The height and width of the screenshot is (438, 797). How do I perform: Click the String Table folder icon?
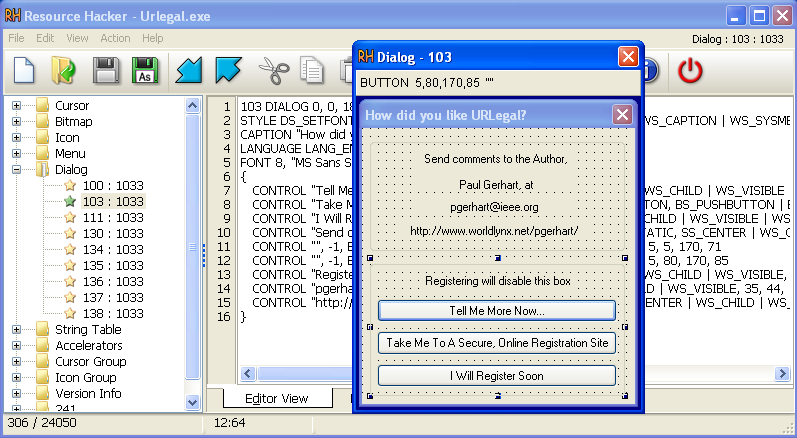click(x=43, y=329)
